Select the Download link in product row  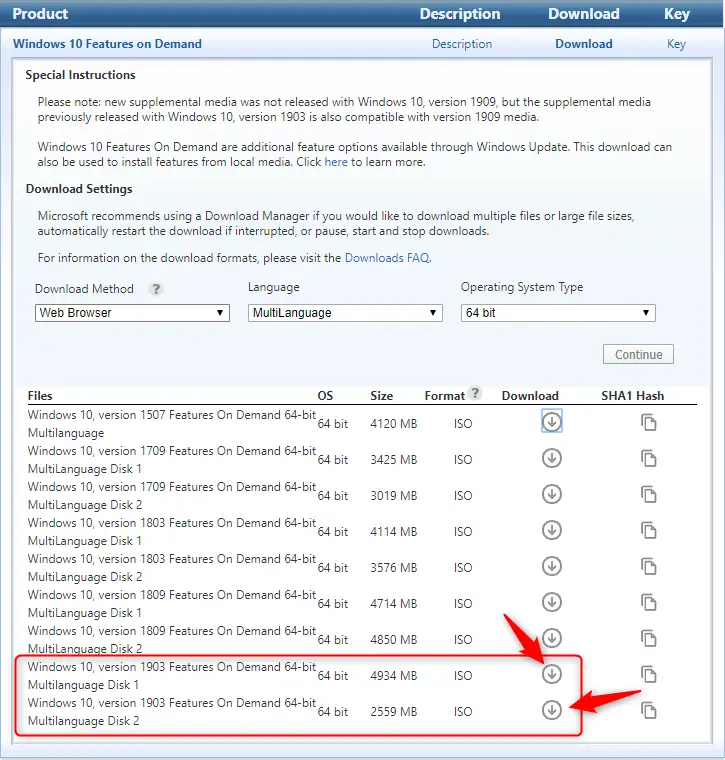point(583,44)
